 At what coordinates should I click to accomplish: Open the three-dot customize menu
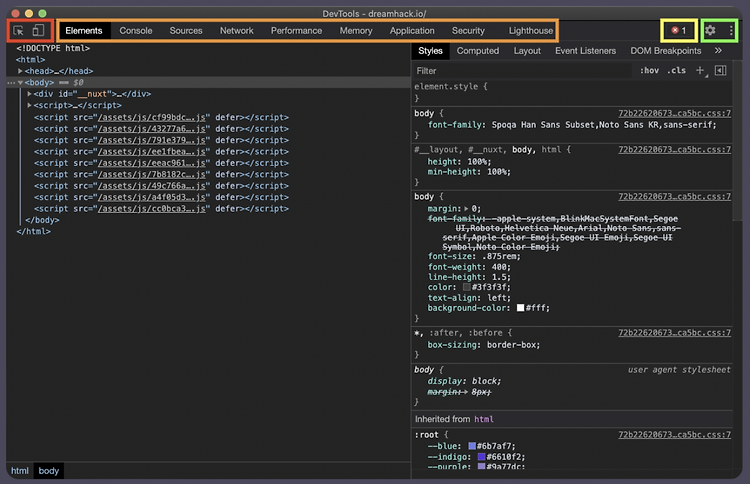click(731, 31)
